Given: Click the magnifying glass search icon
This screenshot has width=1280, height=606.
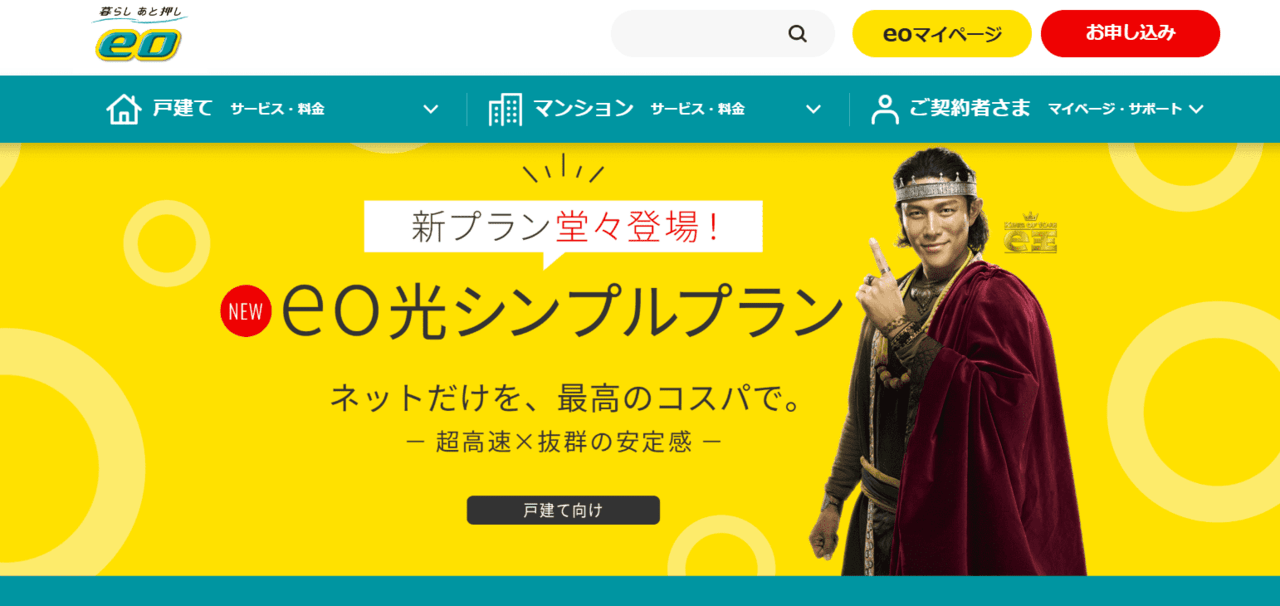Looking at the screenshot, I should (797, 34).
